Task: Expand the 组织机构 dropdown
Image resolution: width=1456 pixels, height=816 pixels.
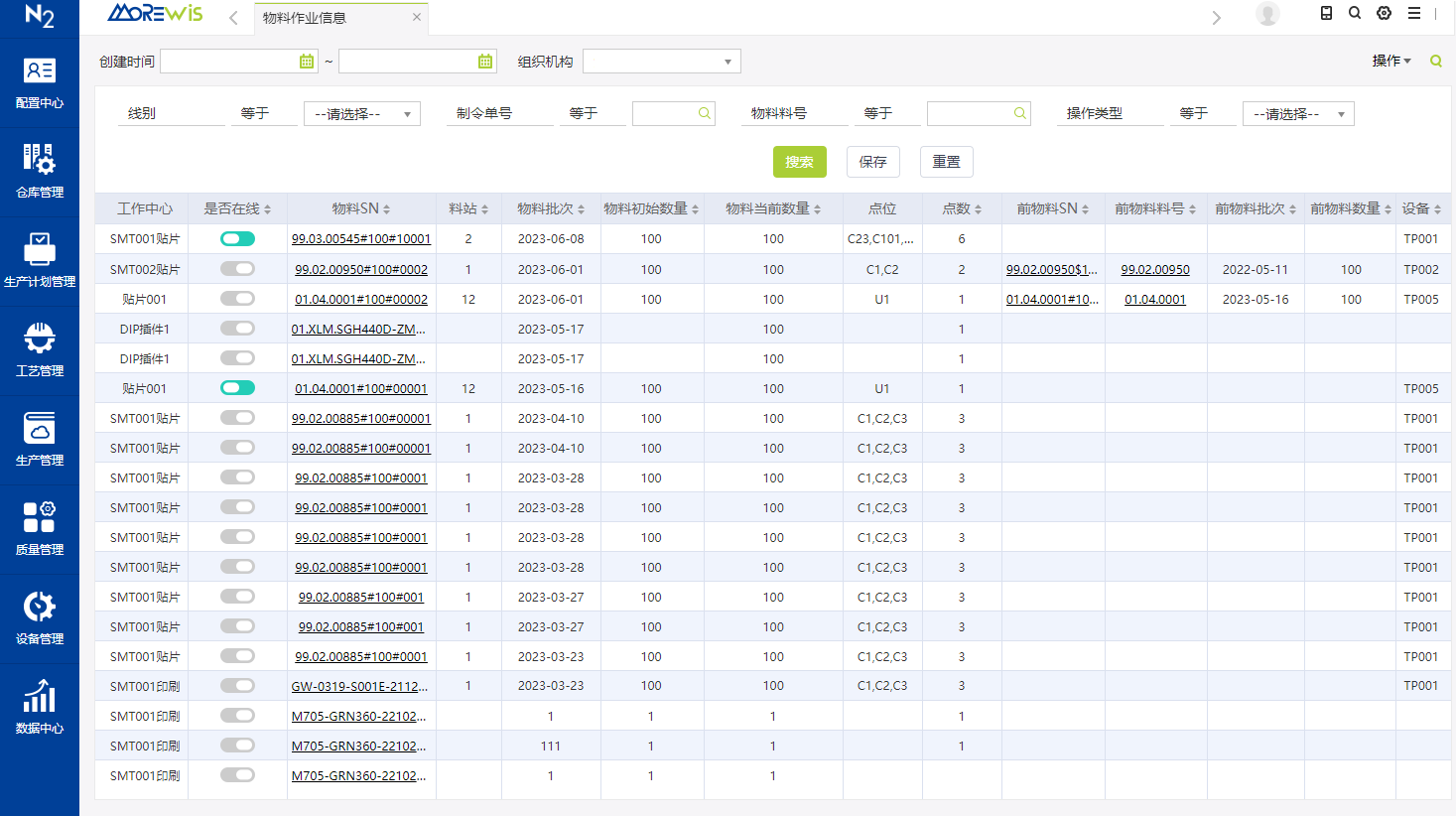Action: coord(661,62)
